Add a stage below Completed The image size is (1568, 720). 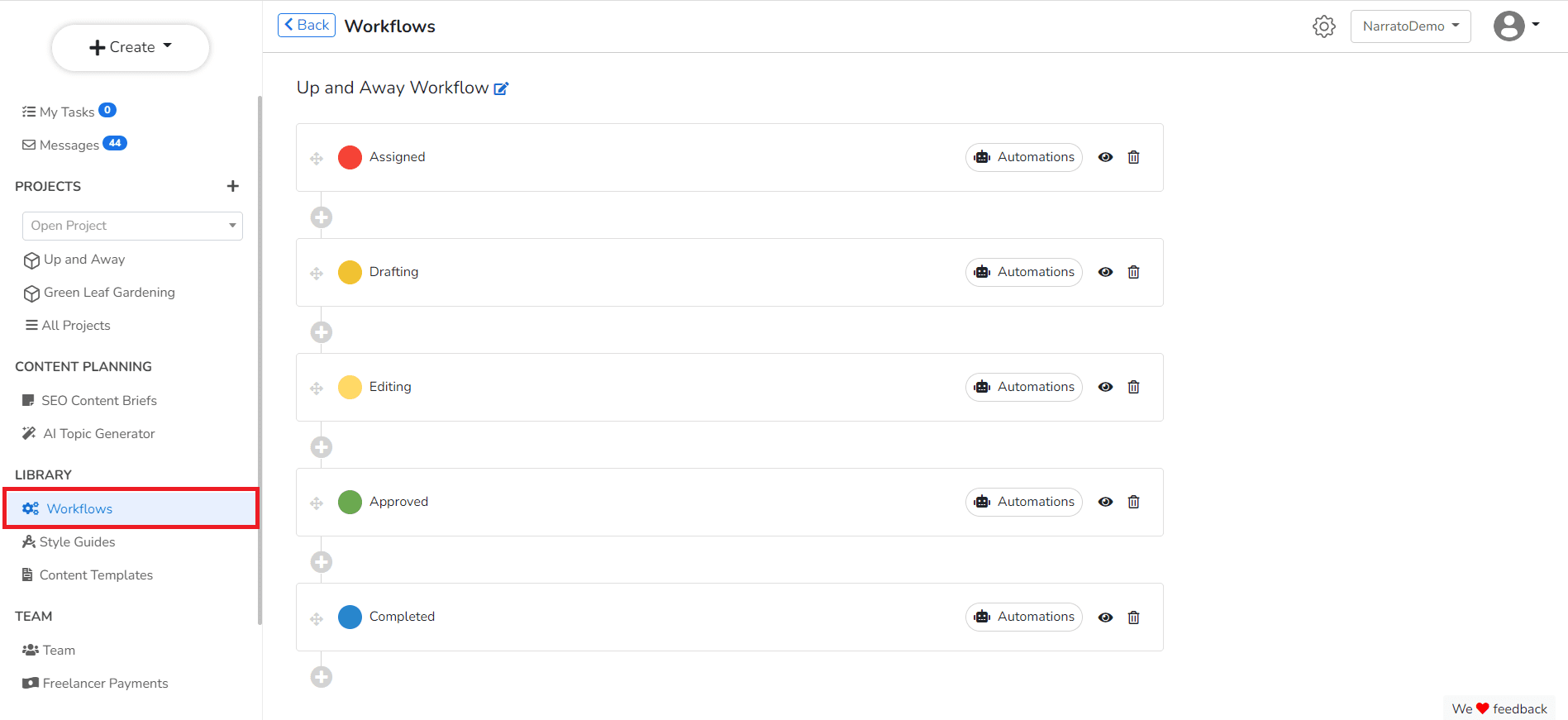[322, 677]
